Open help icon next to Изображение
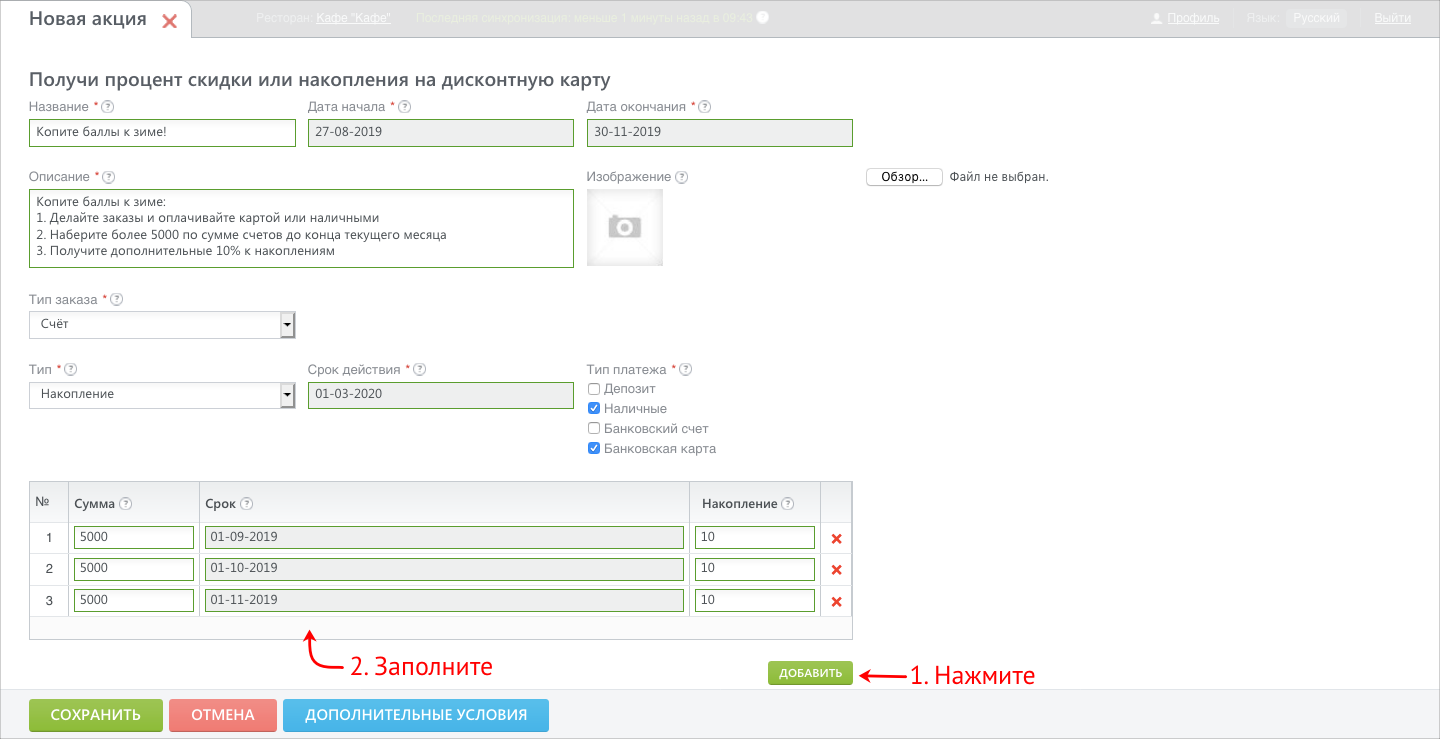Image resolution: width=1440 pixels, height=739 pixels. click(x=682, y=177)
